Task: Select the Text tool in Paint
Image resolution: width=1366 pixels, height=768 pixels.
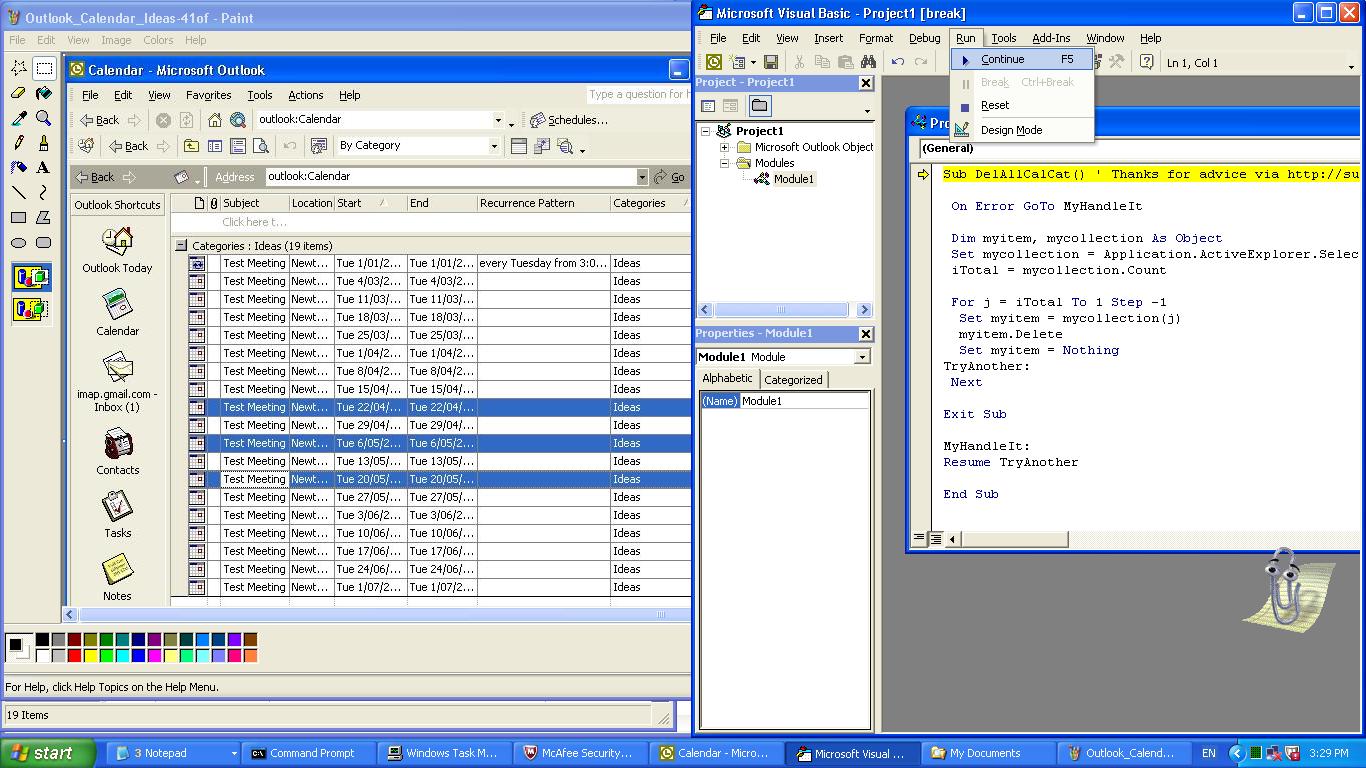Action: coord(44,168)
